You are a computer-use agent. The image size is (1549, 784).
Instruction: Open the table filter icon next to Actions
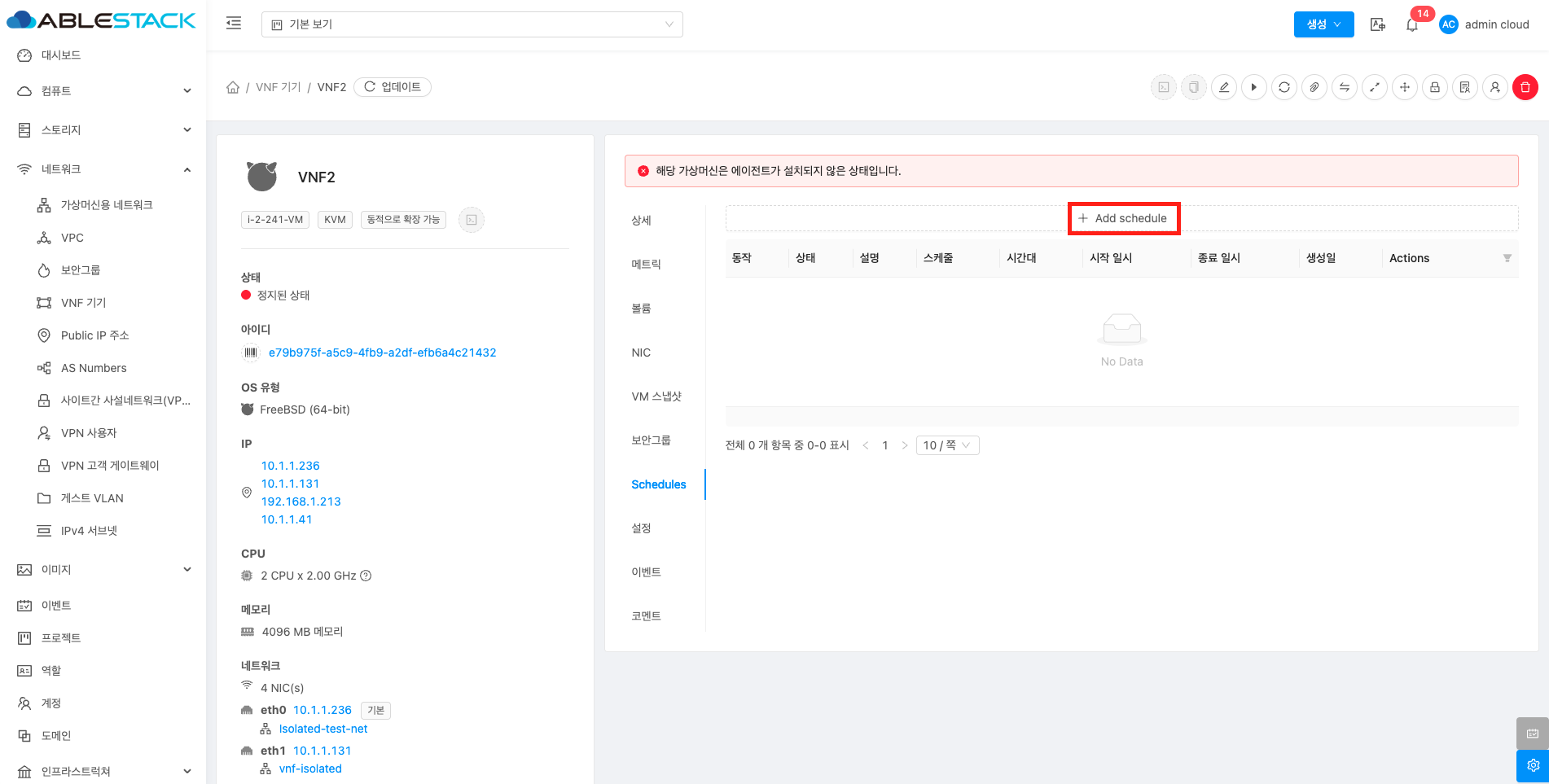click(x=1507, y=258)
